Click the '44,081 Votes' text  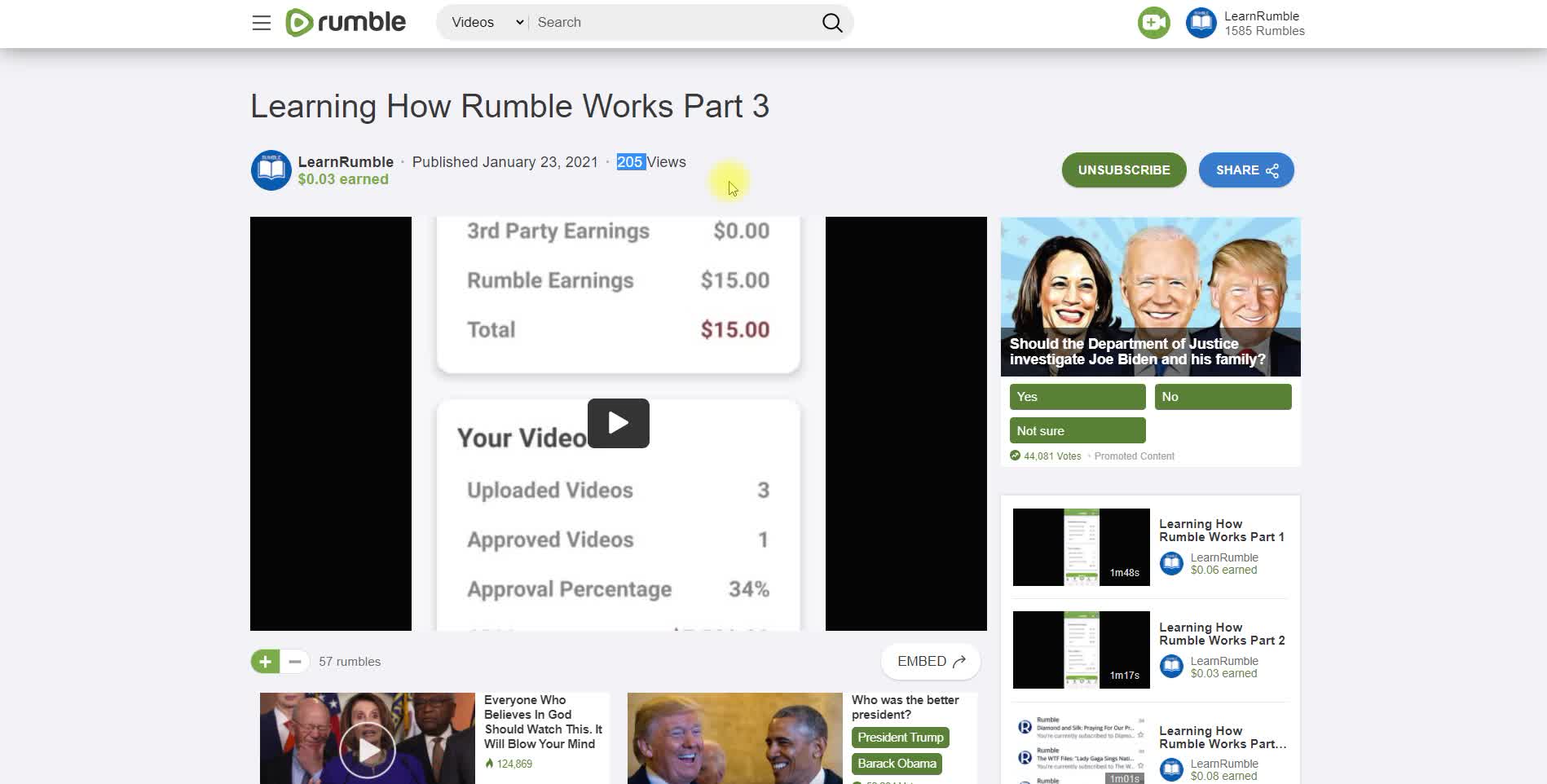coord(1052,456)
